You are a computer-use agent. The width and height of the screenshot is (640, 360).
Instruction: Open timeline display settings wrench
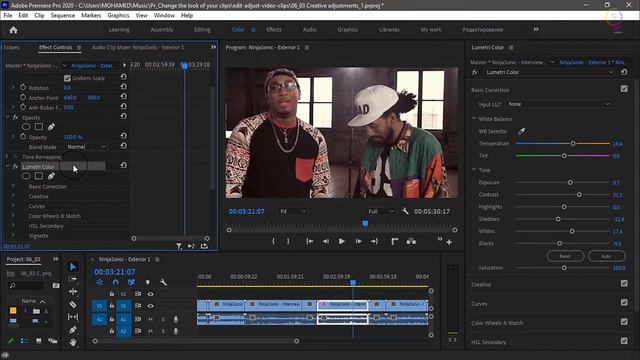(x=163, y=282)
